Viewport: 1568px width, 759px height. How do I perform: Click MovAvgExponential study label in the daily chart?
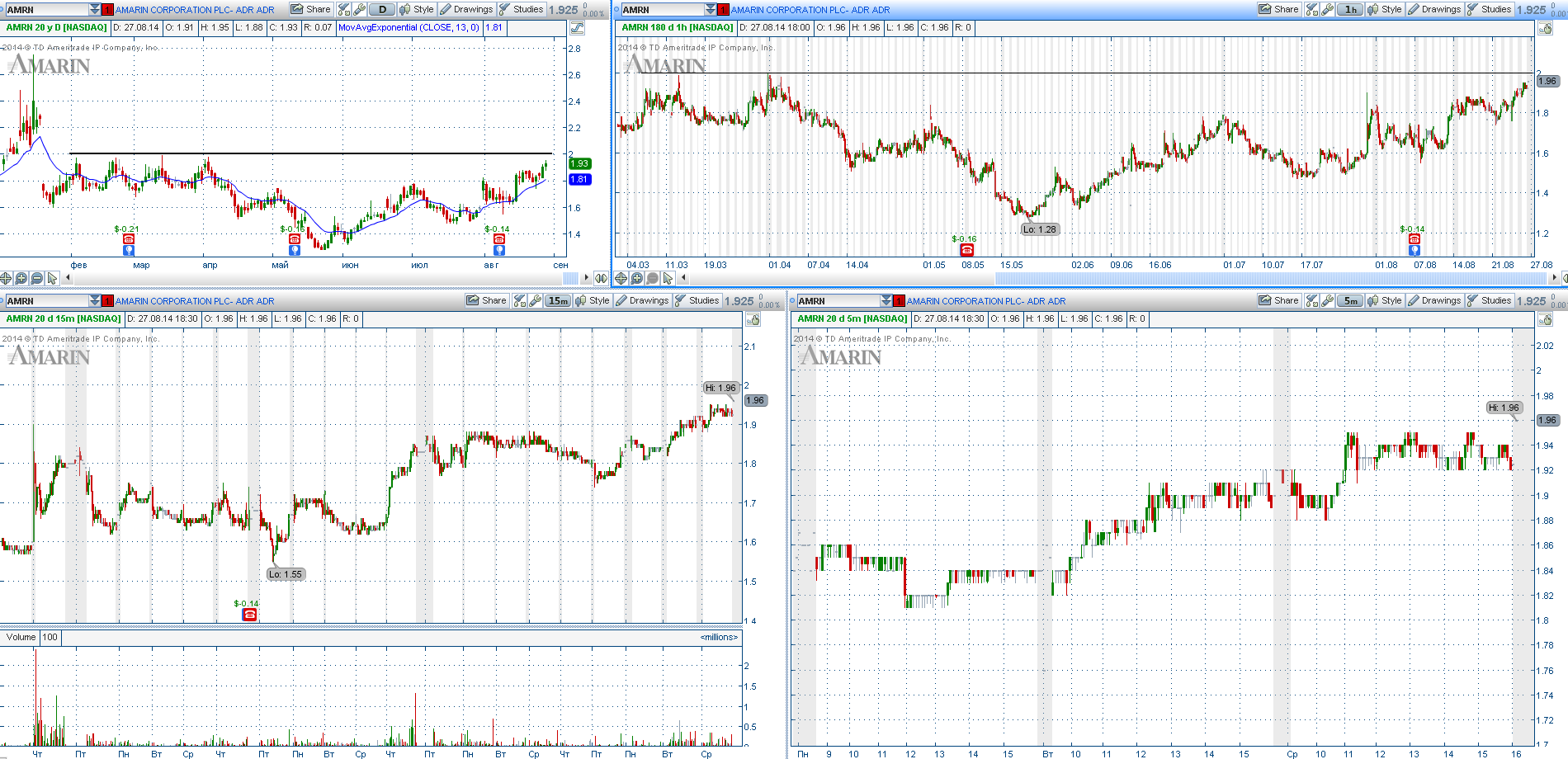[x=409, y=27]
